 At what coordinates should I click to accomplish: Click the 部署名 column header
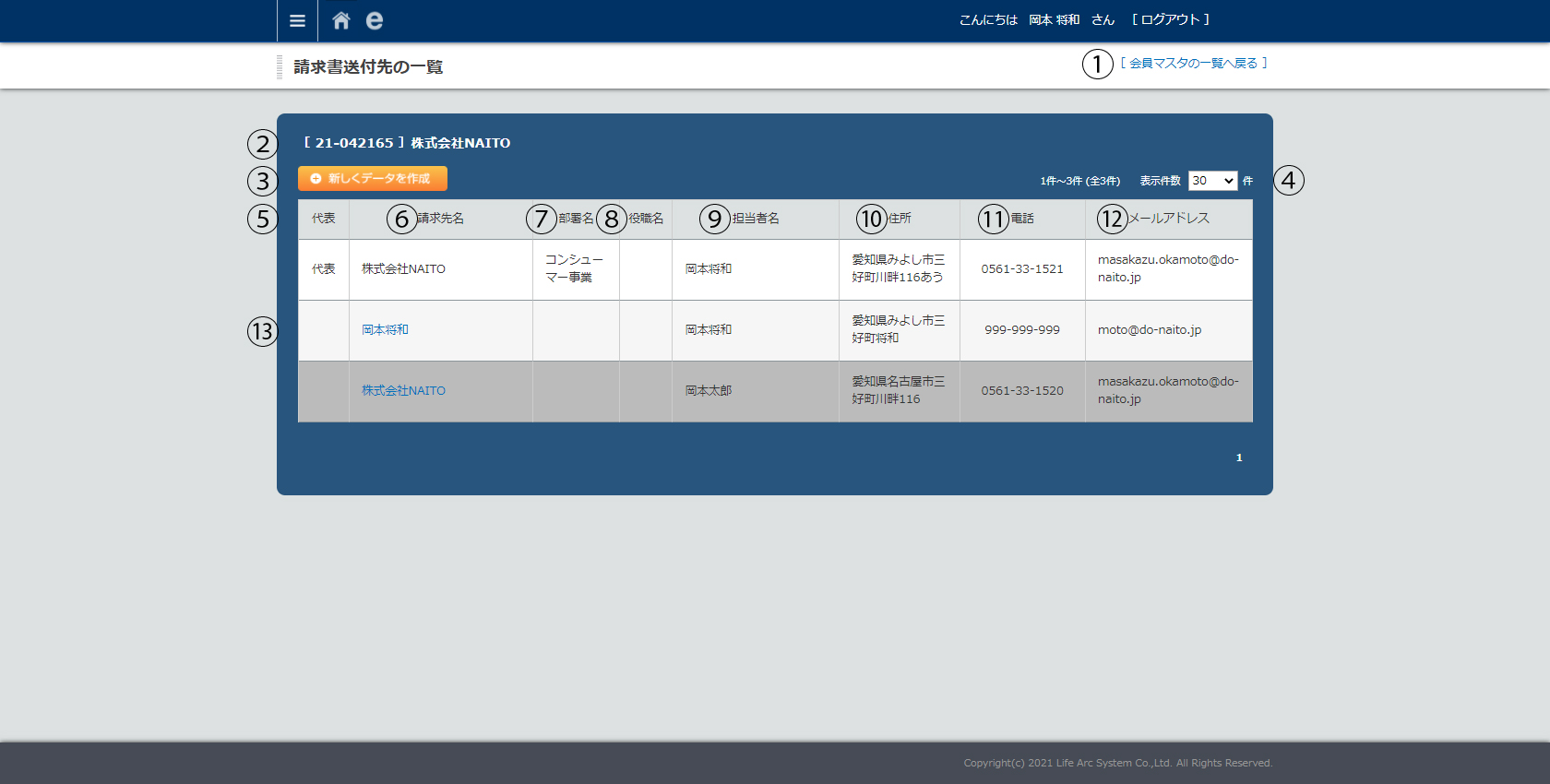576,219
